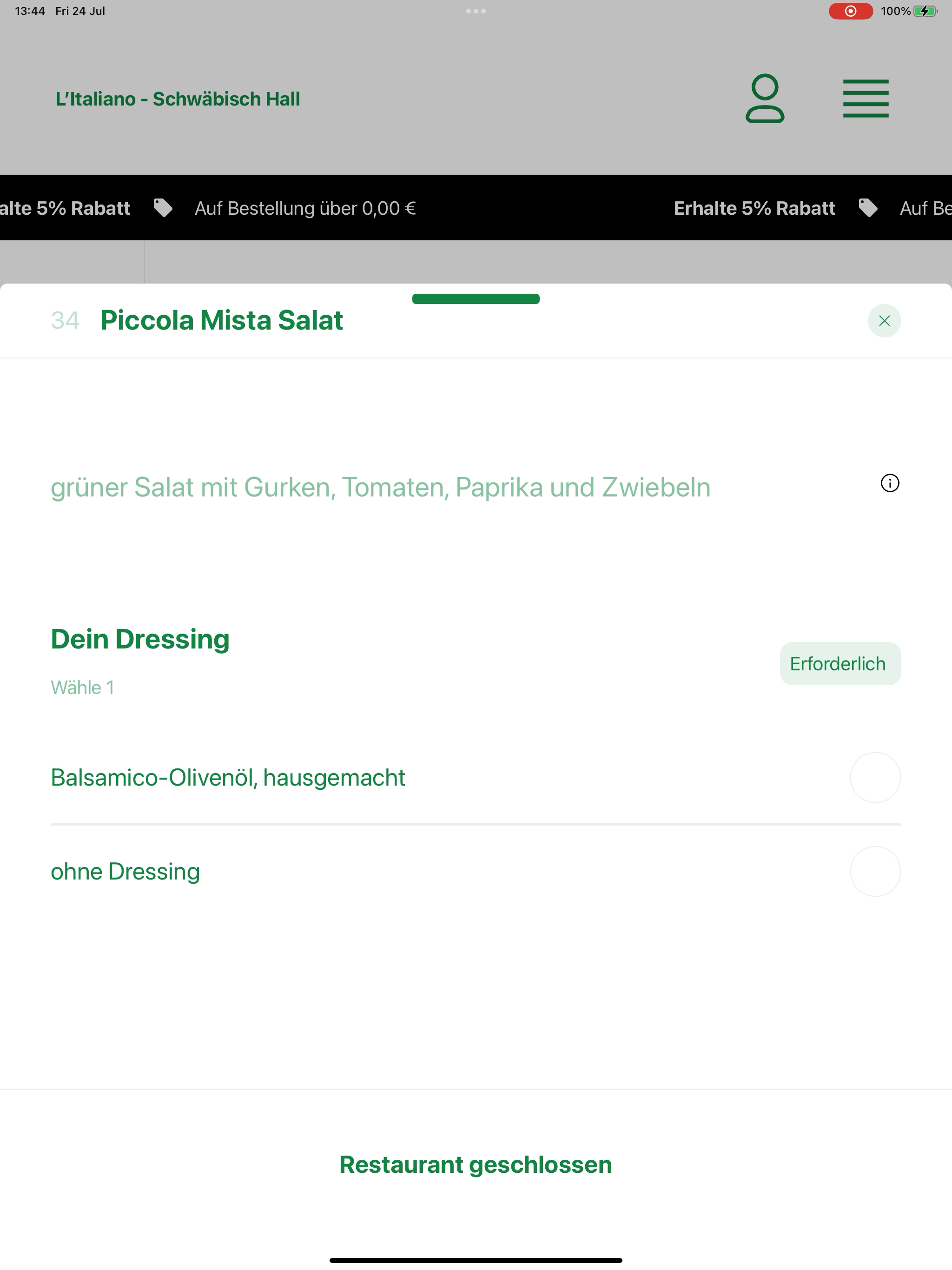Tap the iPad multitasking three-dots control
This screenshot has height=1270, width=952.
click(x=476, y=11)
